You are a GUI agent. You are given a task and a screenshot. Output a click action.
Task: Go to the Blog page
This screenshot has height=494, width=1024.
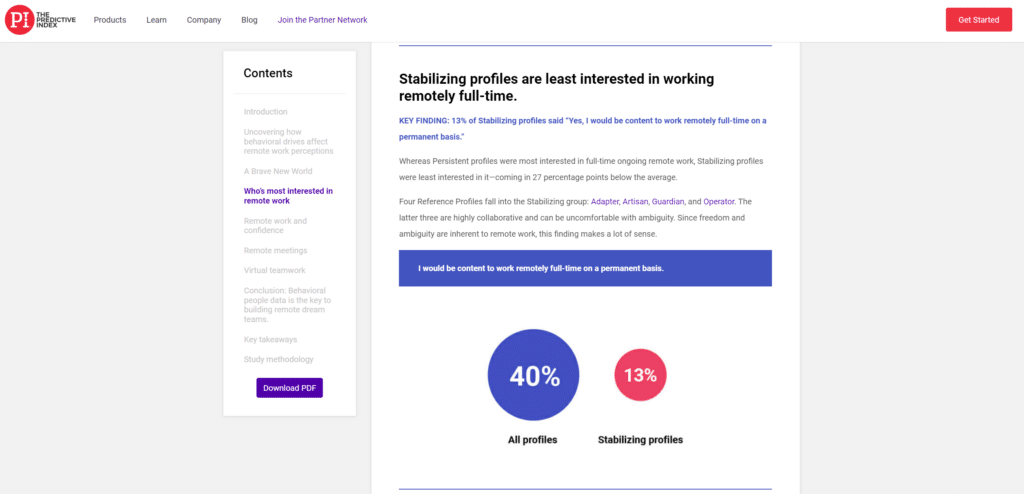click(x=249, y=20)
